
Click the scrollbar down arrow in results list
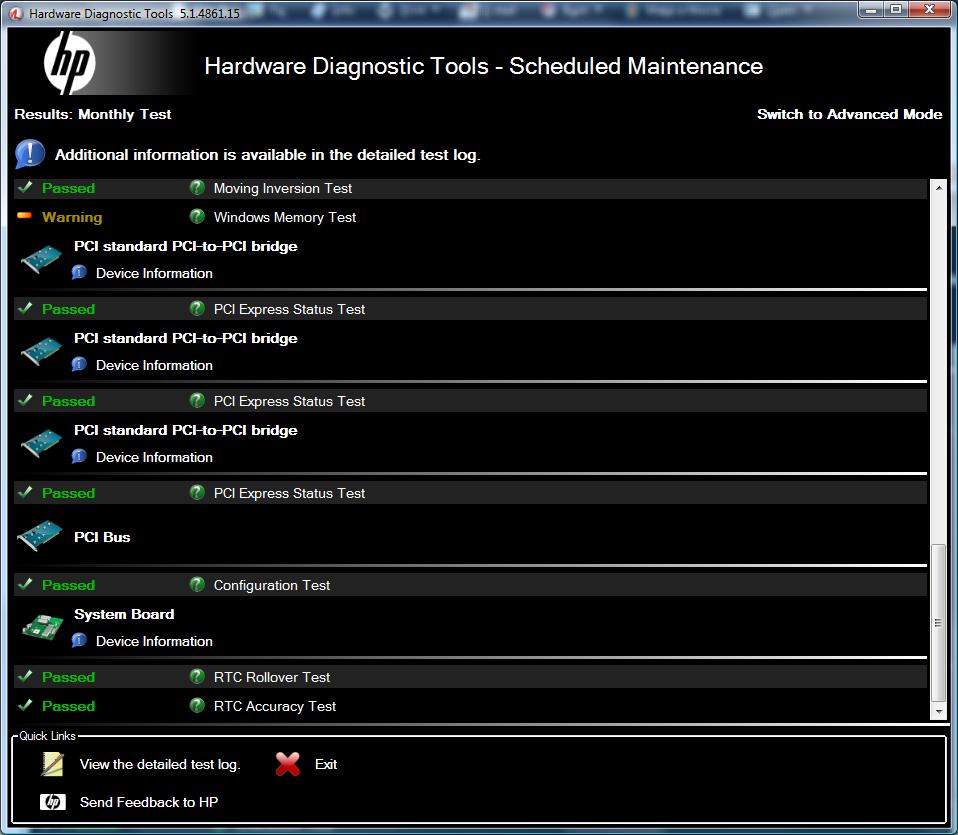938,711
